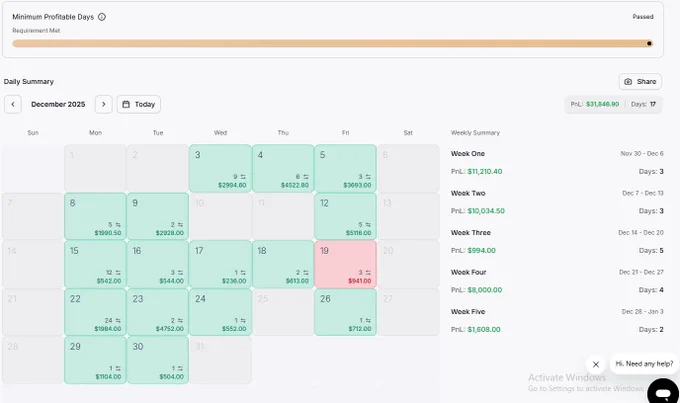Click the Week Five PnL $1,608.00
Image resolution: width=680 pixels, height=403 pixels.
[x=484, y=329]
